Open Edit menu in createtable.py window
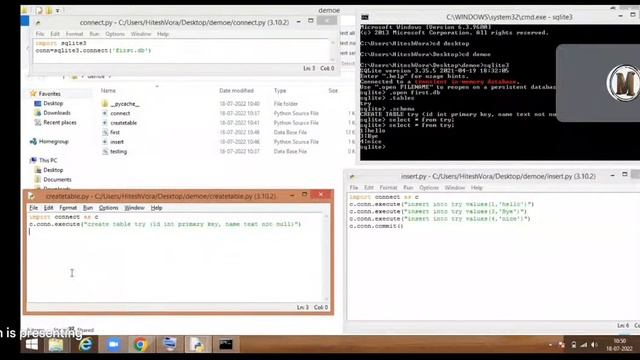The height and width of the screenshot is (360, 640). pos(49,208)
